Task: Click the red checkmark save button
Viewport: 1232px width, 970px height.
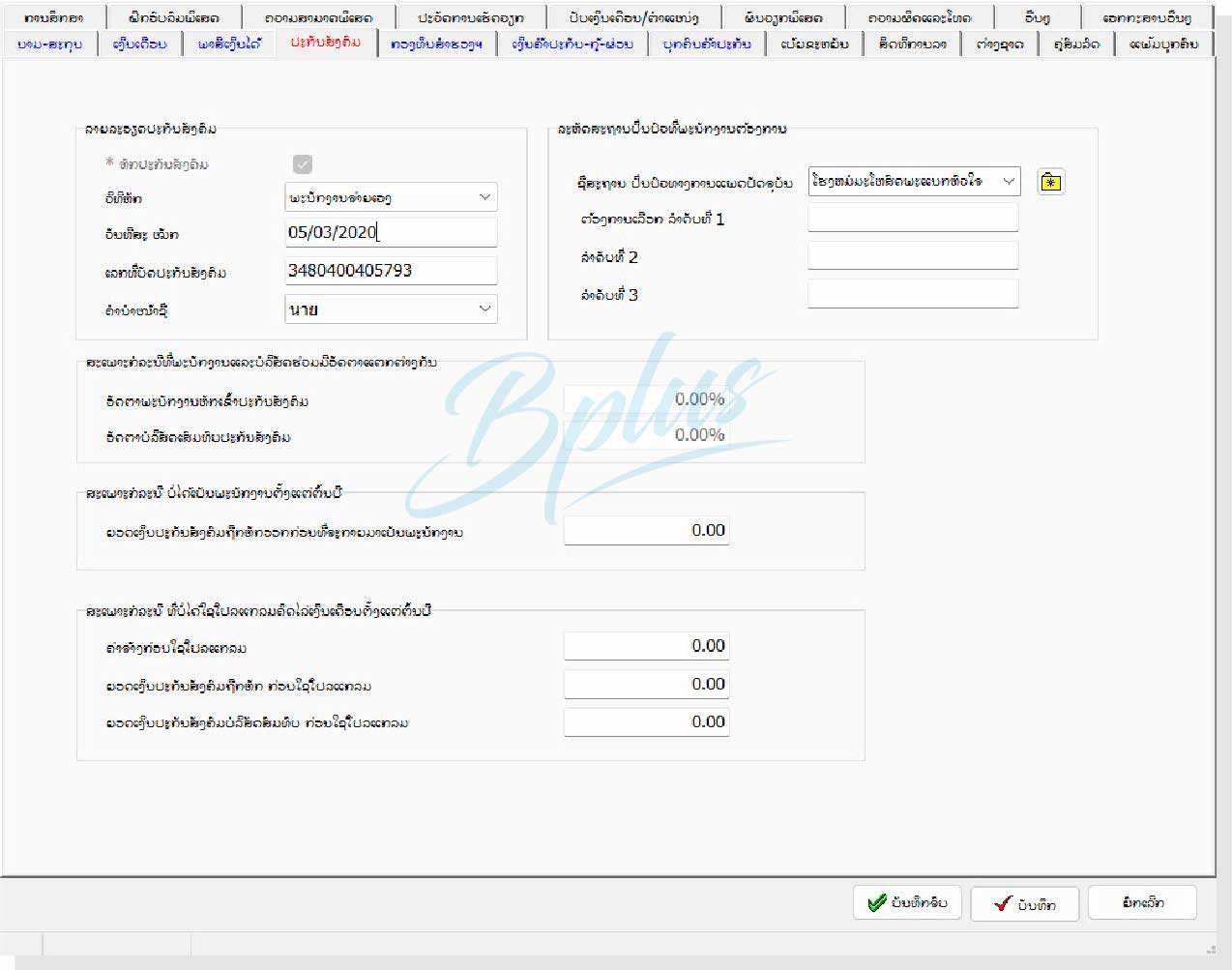Action: point(1024,904)
